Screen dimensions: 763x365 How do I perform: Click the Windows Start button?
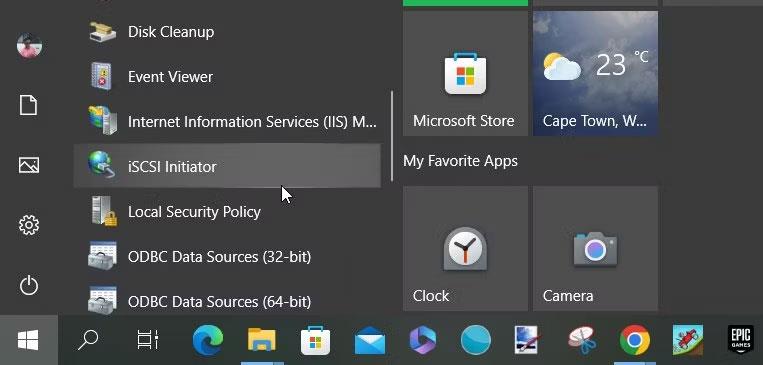click(x=29, y=340)
